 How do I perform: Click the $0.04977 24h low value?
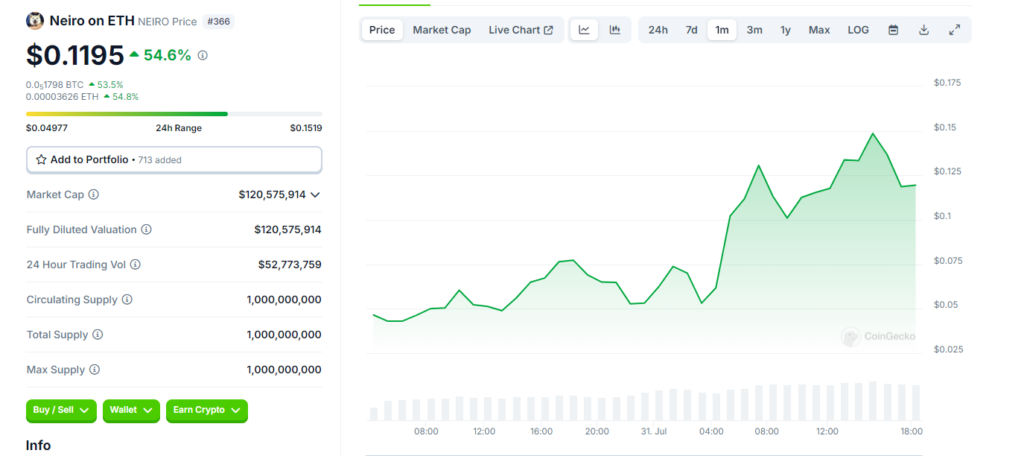(46, 128)
